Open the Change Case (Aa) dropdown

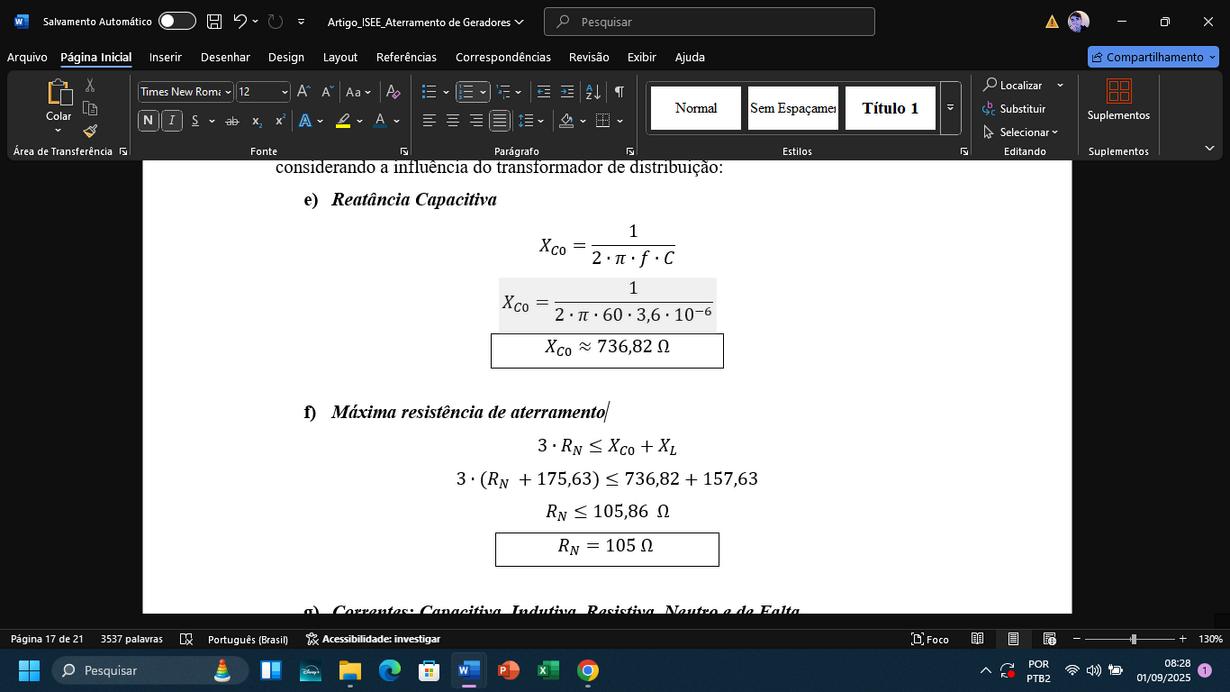358,92
